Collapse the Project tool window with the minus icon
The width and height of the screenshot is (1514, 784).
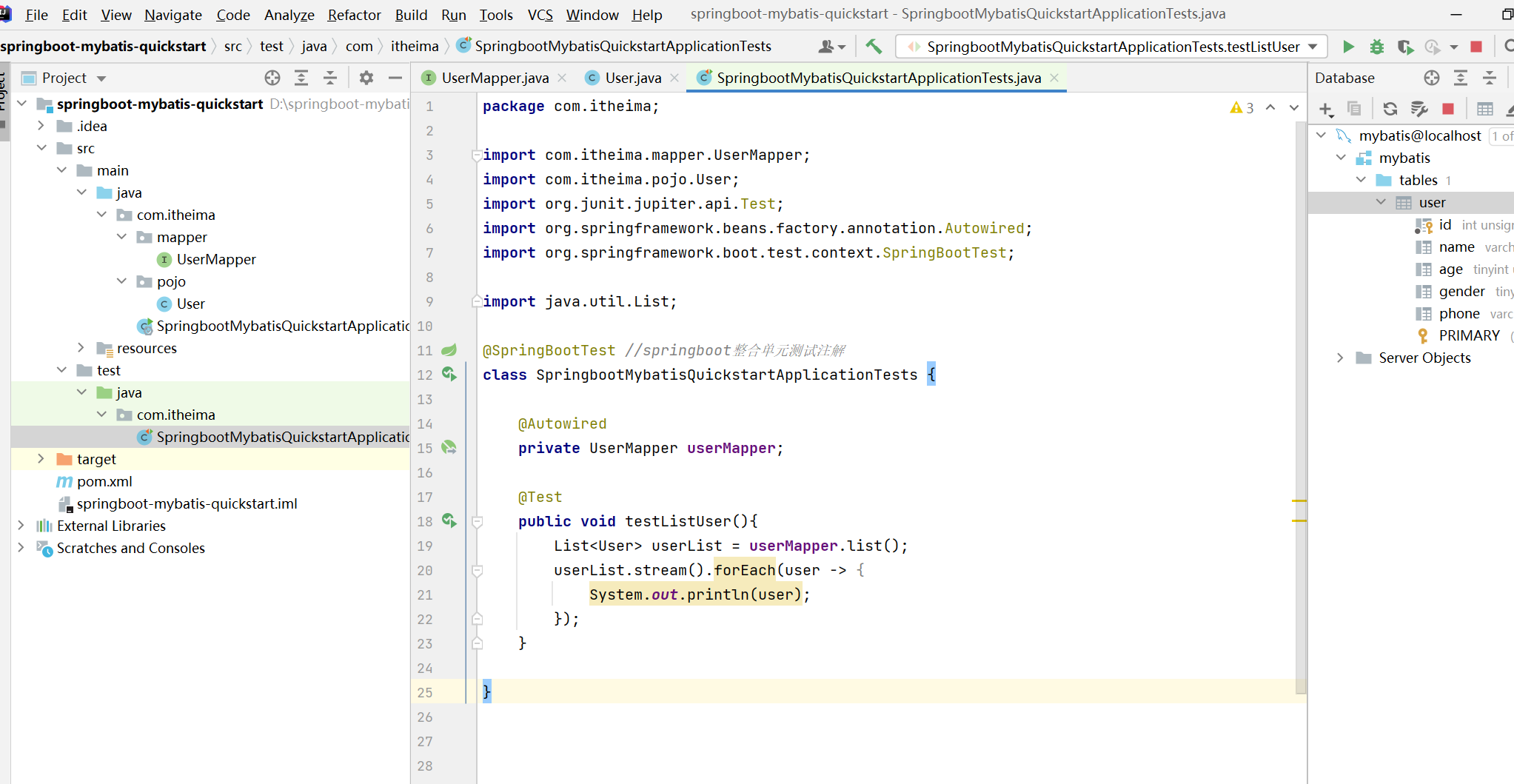[395, 78]
